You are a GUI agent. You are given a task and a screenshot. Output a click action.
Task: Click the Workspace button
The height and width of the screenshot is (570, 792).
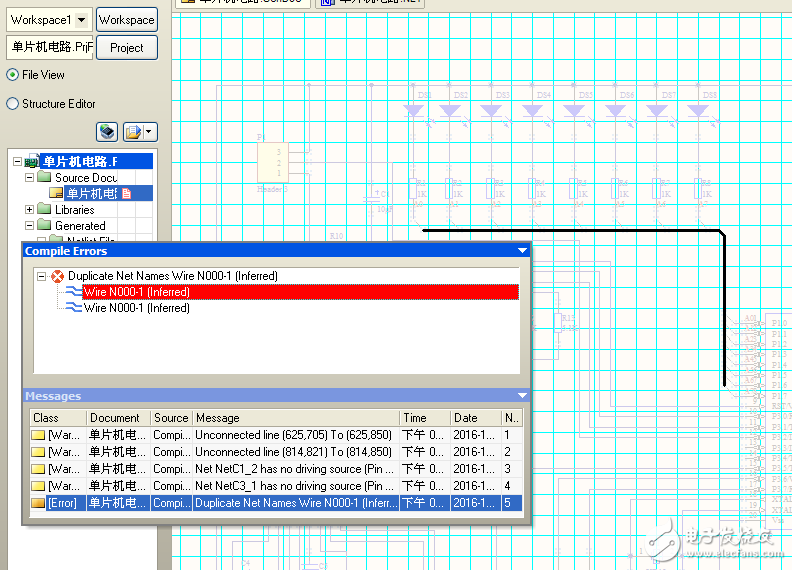[127, 20]
